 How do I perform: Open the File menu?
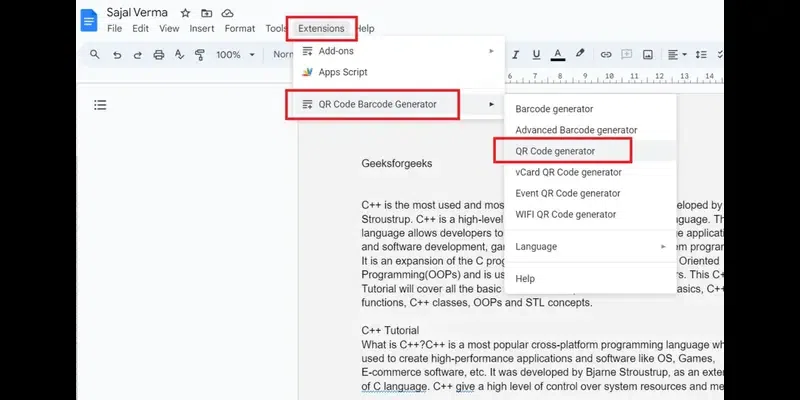click(114, 29)
